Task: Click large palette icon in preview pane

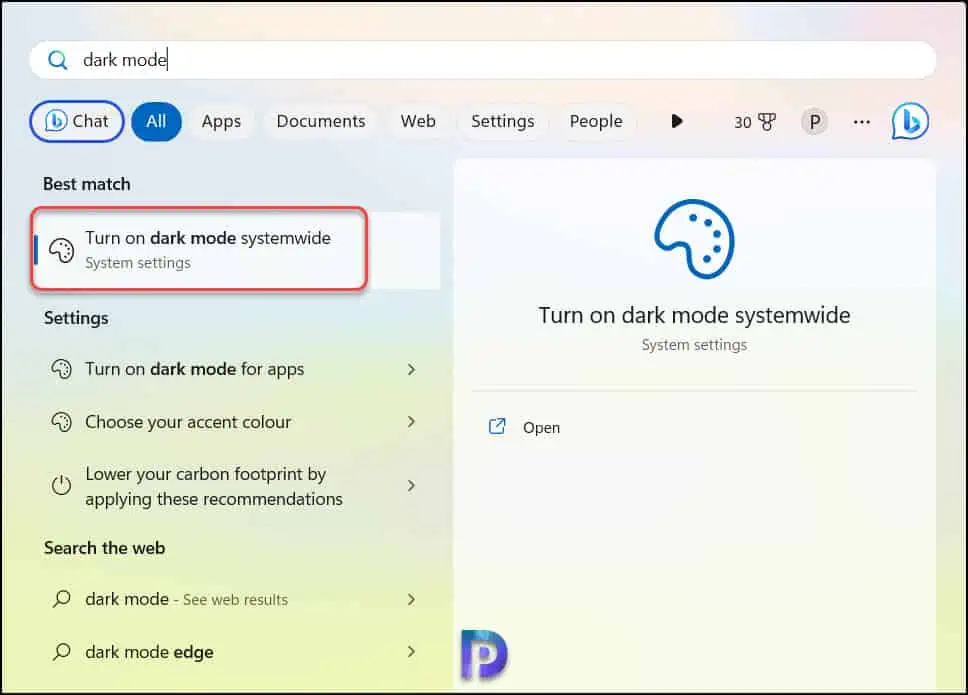Action: coord(695,239)
